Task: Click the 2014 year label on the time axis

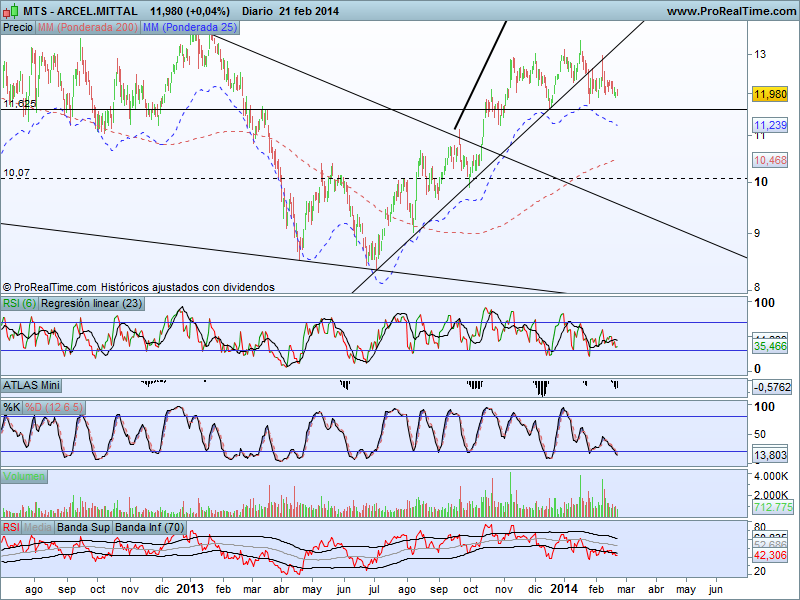Action: pyautogui.click(x=564, y=589)
